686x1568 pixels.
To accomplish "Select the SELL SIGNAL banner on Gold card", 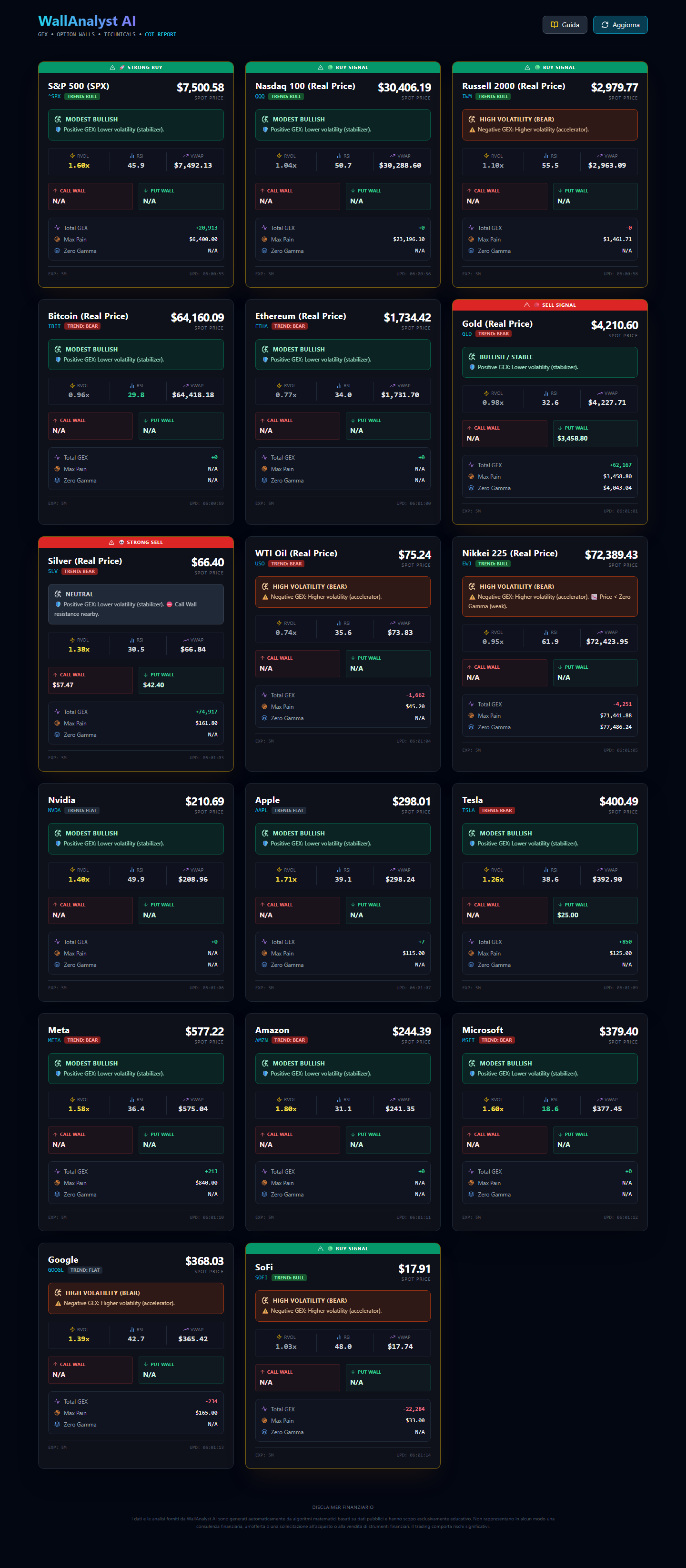I will [550, 305].
